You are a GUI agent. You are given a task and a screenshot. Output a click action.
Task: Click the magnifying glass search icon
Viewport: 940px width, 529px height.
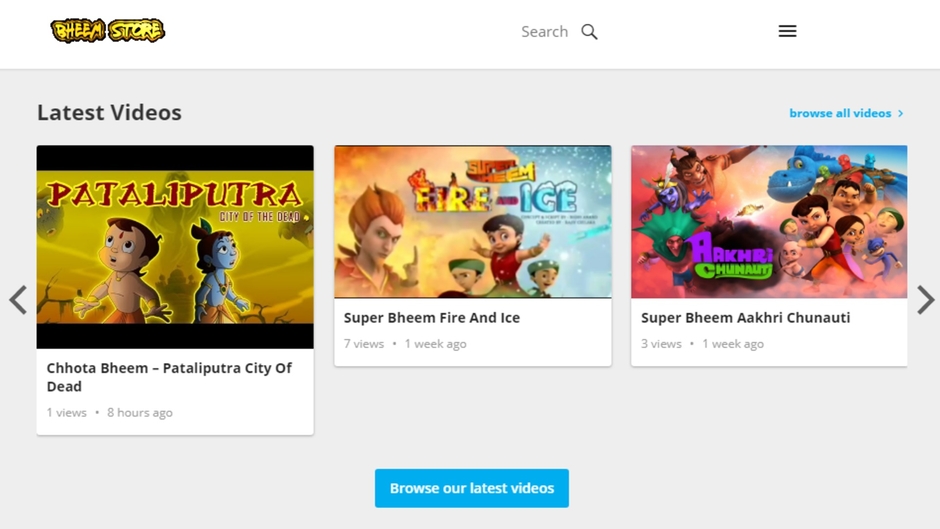(589, 32)
